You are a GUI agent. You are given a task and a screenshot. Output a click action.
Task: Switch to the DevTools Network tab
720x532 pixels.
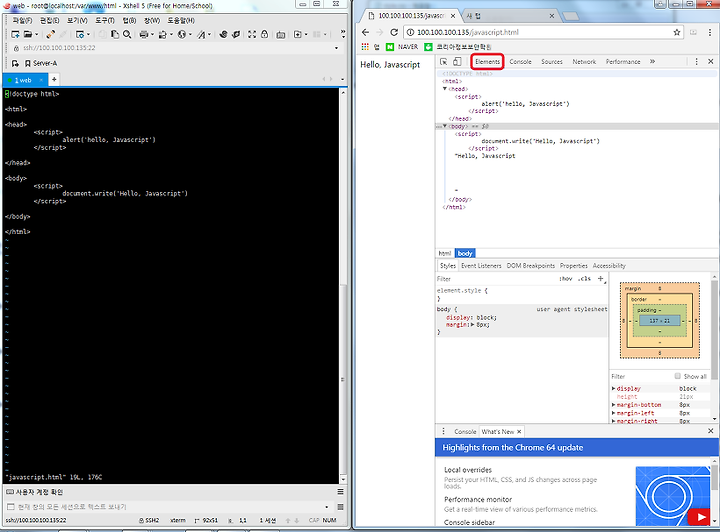[x=584, y=62]
